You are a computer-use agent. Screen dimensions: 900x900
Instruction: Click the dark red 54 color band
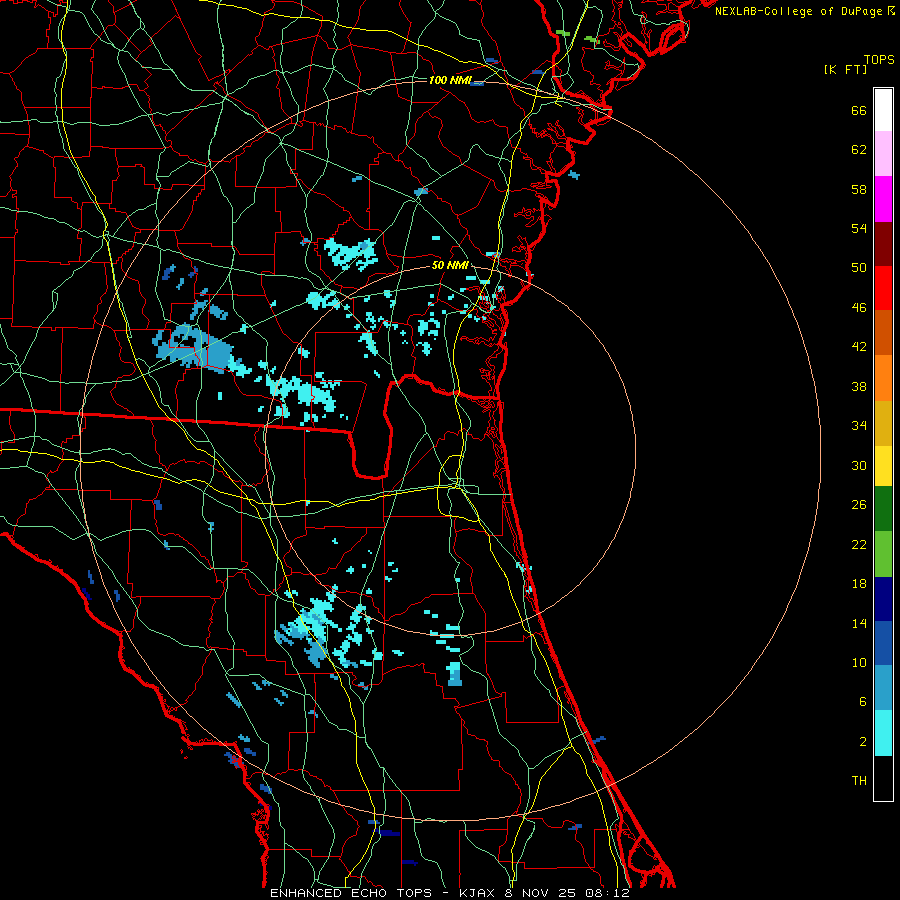coord(883,243)
